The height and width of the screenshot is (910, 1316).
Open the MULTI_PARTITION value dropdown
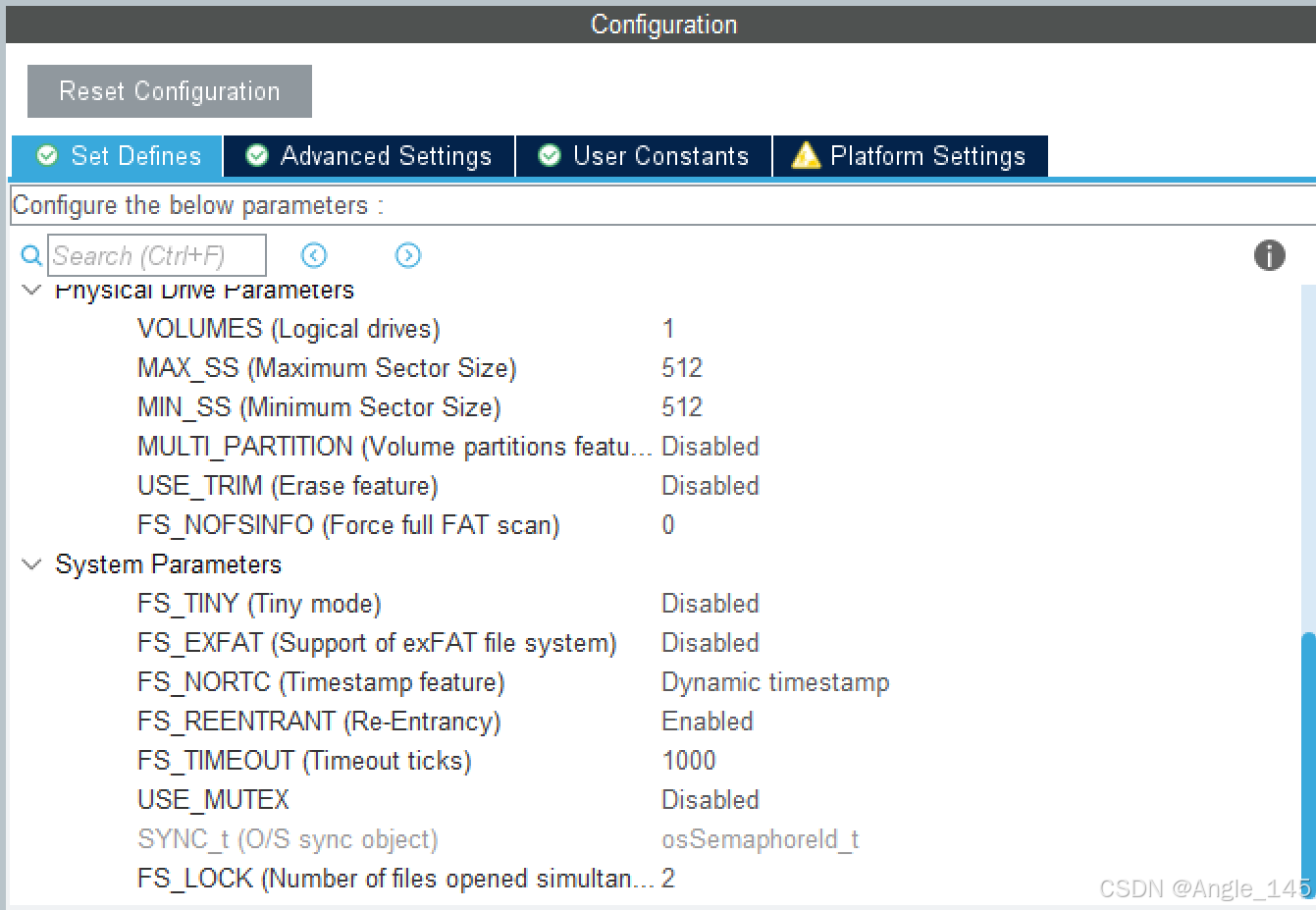pos(711,446)
